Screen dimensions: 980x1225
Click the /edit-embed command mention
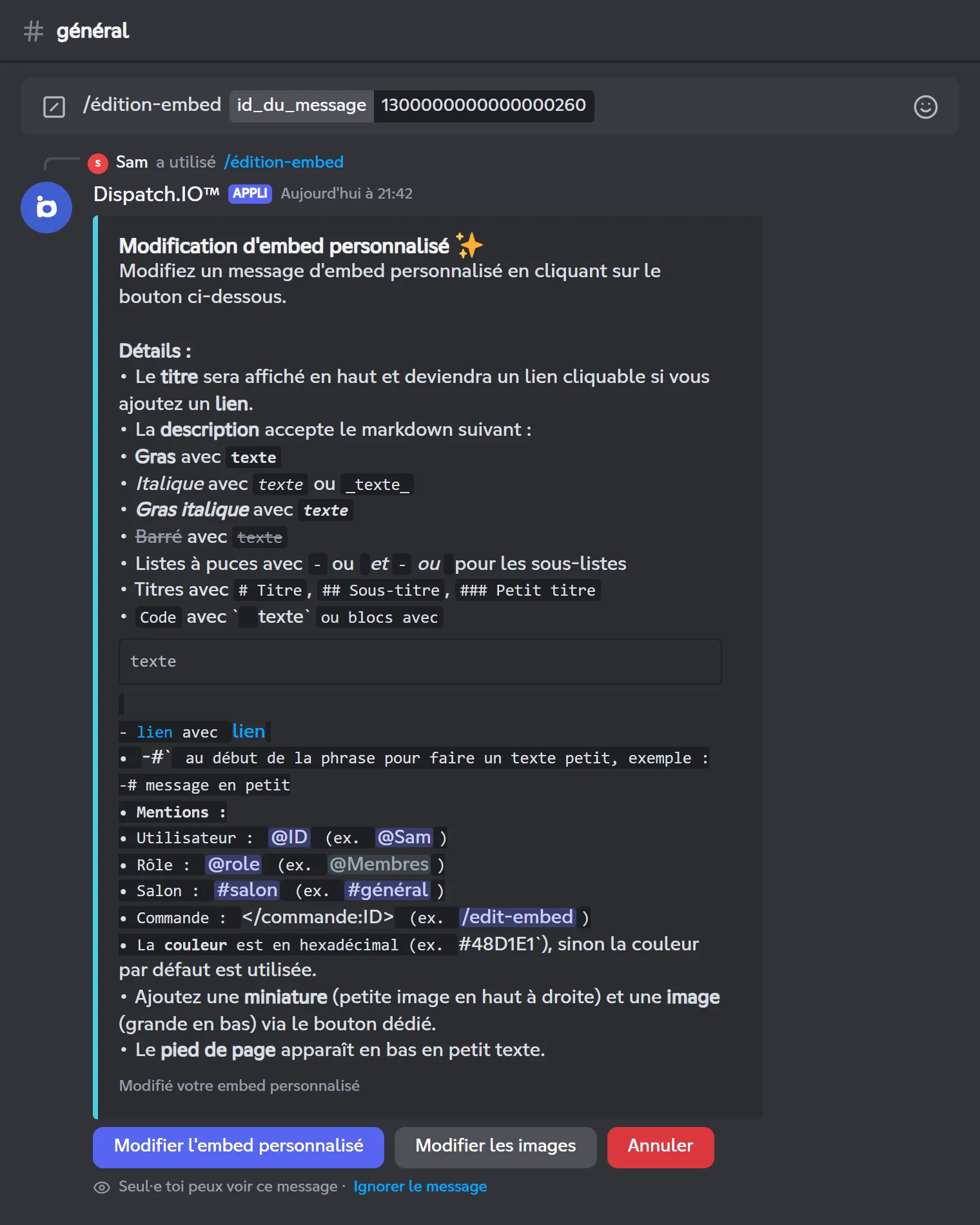[517, 917]
